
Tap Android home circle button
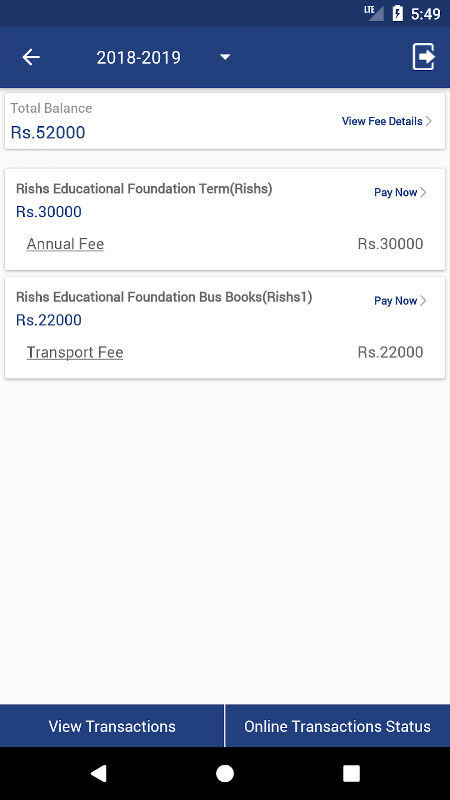[x=224, y=773]
